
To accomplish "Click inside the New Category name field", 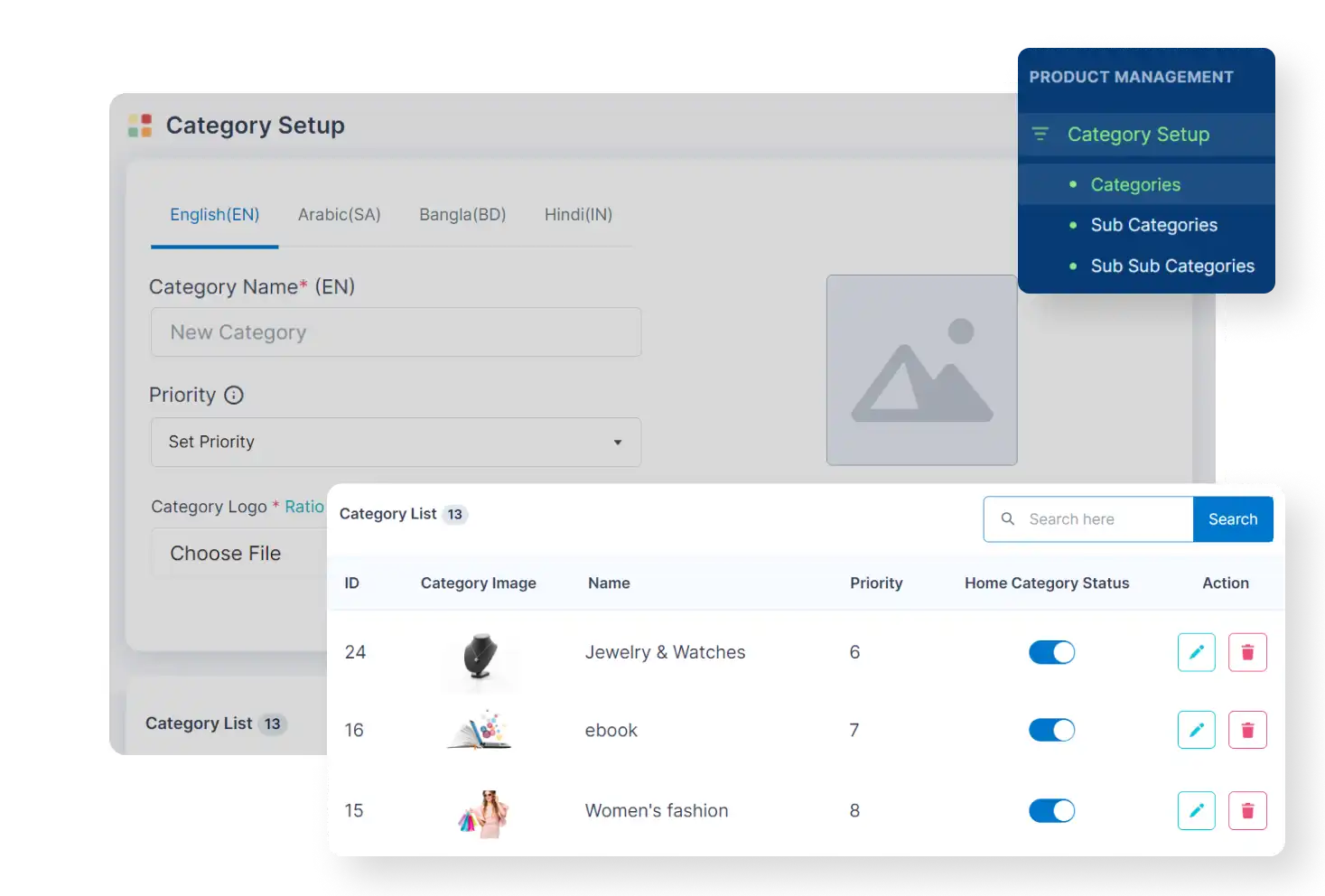I will (x=396, y=332).
